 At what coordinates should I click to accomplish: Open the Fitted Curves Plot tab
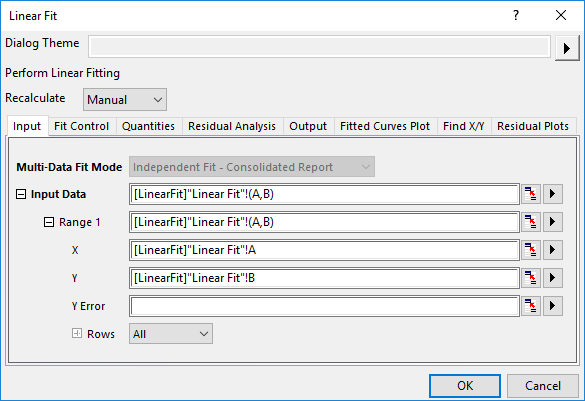(385, 126)
